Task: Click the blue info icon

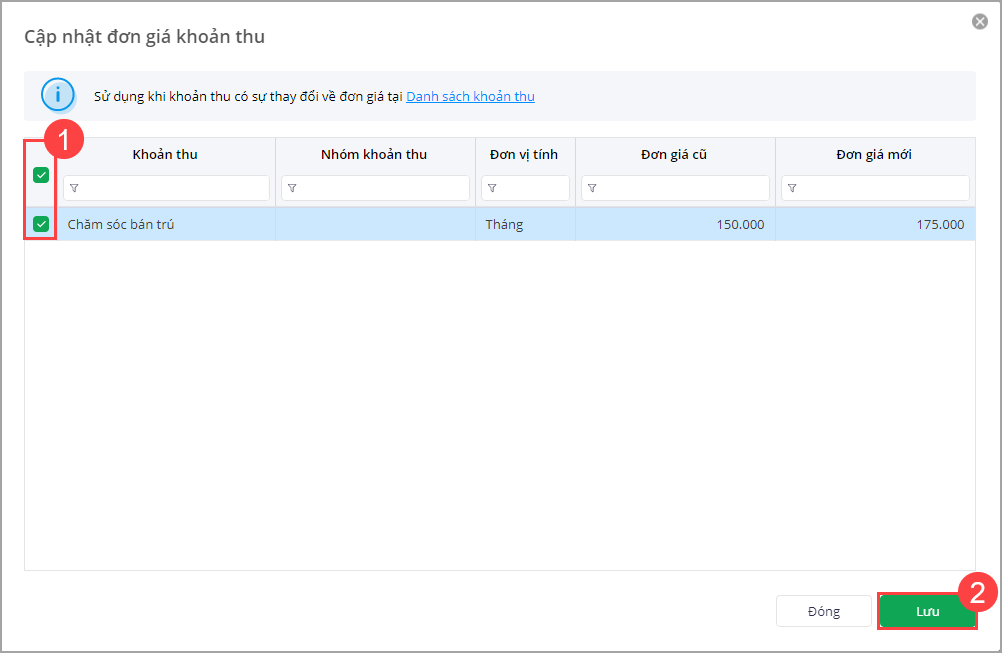Action: point(58,96)
